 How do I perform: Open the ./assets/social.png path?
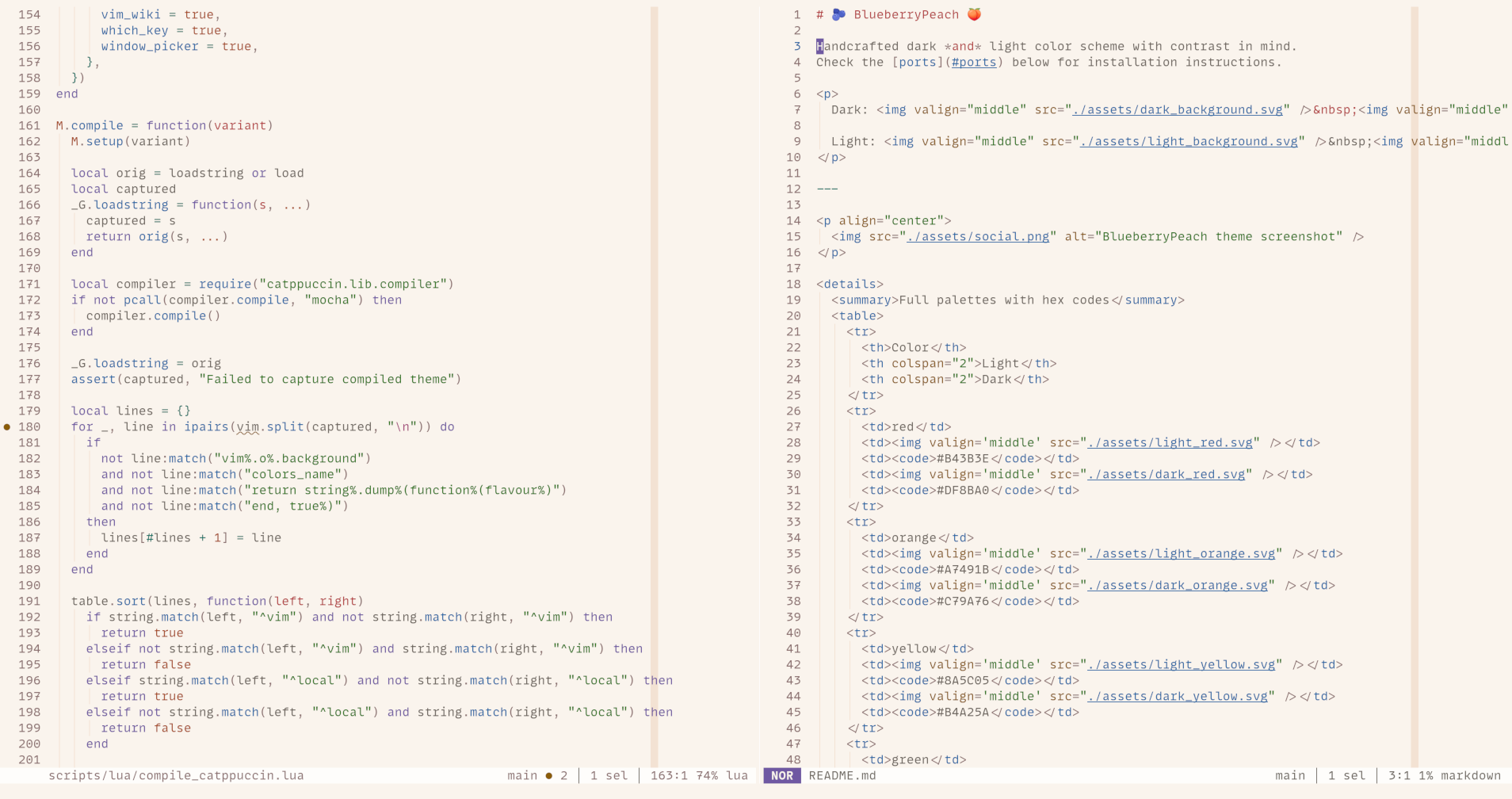click(x=978, y=236)
